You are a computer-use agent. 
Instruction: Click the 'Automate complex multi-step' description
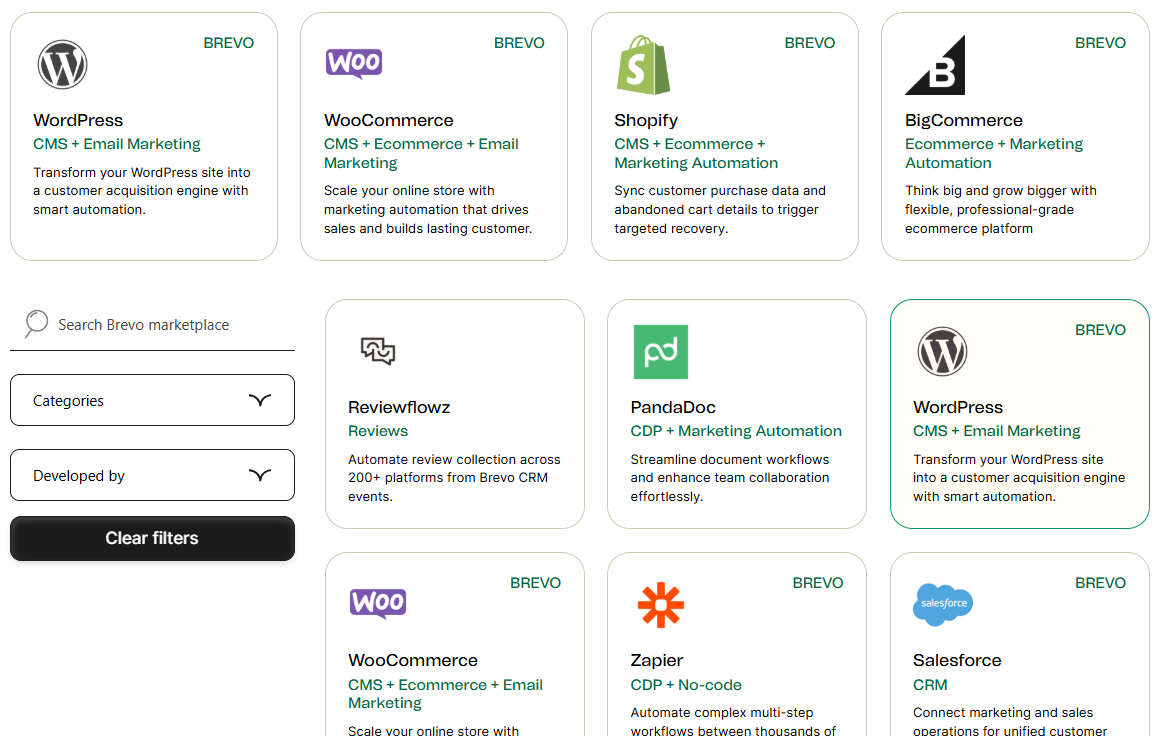pos(732,722)
